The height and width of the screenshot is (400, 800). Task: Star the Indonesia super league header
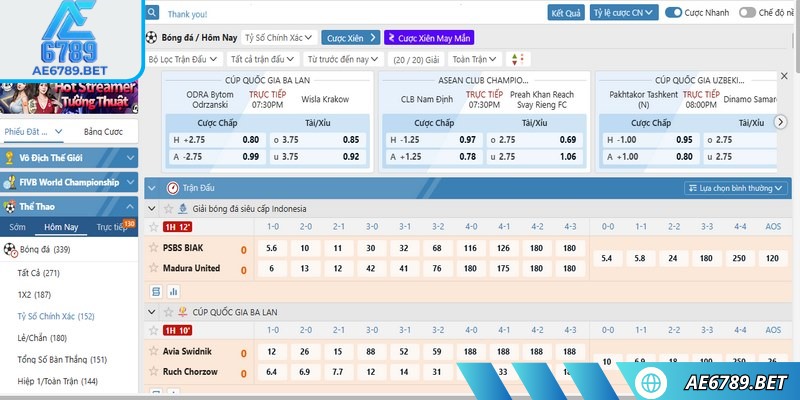tap(167, 208)
